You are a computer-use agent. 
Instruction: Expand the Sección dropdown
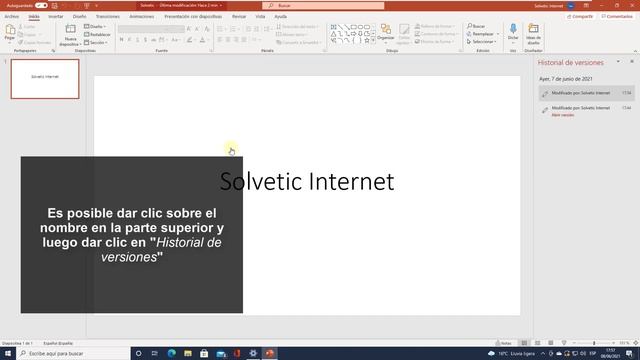(96, 42)
